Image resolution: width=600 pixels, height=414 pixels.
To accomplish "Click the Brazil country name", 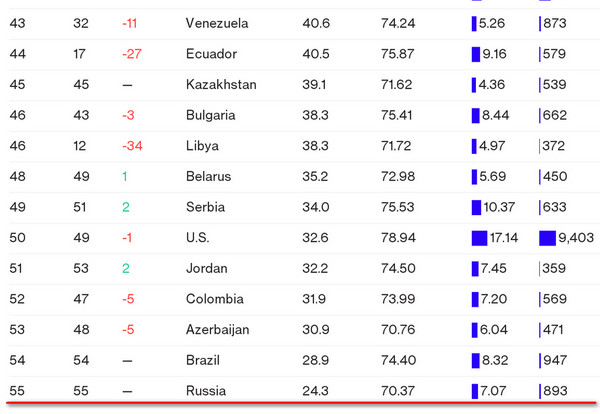I will point(203,360).
